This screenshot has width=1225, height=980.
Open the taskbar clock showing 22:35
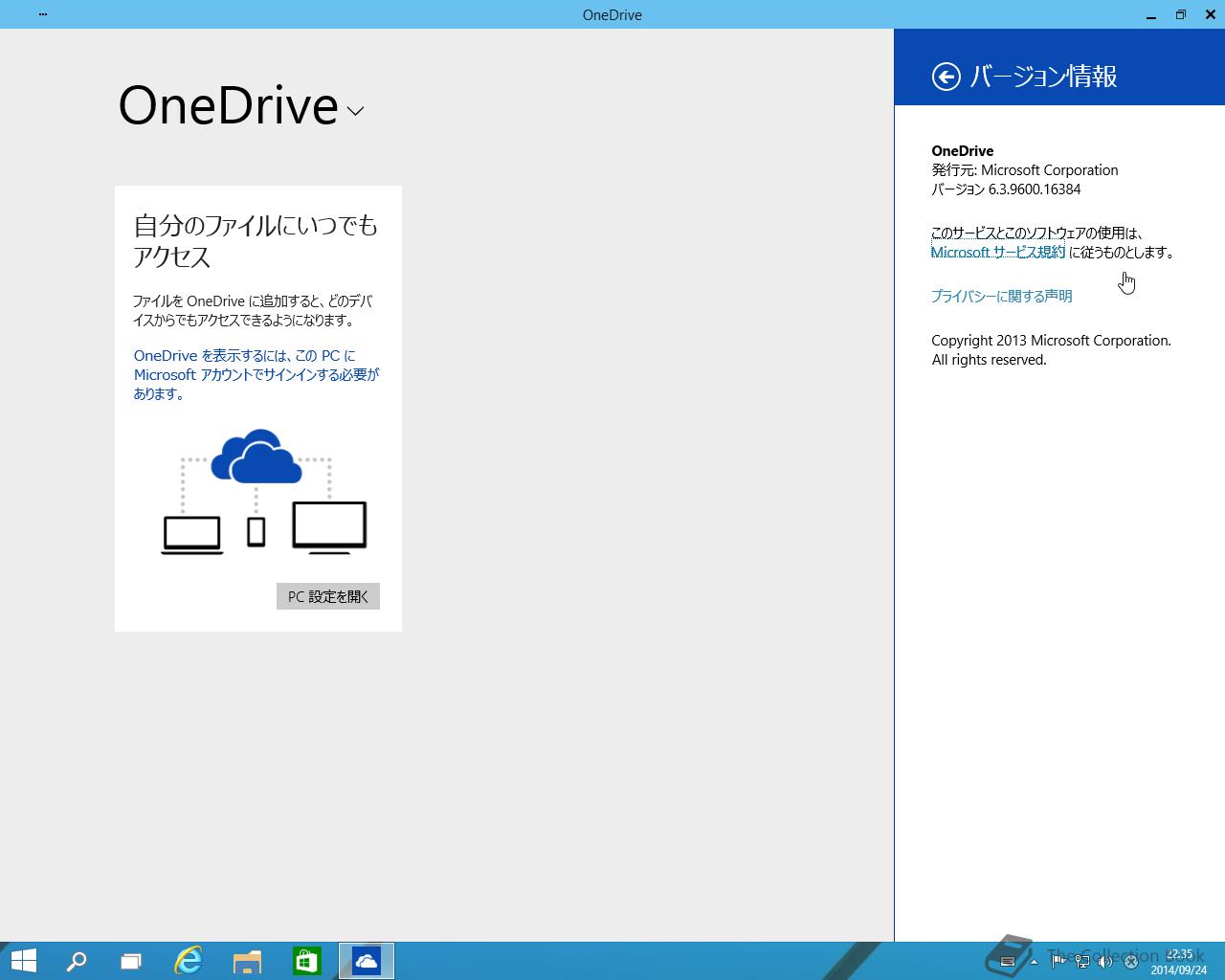[x=1179, y=962]
